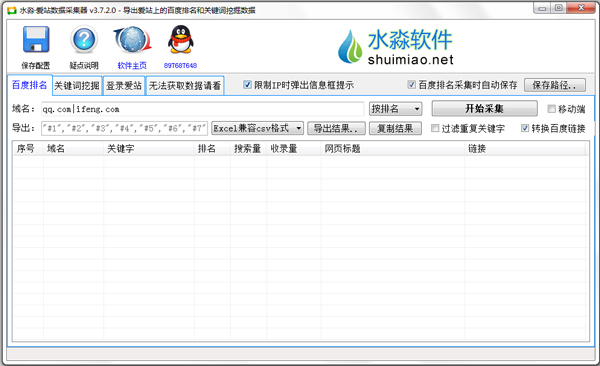This screenshot has width=600, height=366.
Task: Click the save configuration floppy disk icon
Action: (x=36, y=39)
